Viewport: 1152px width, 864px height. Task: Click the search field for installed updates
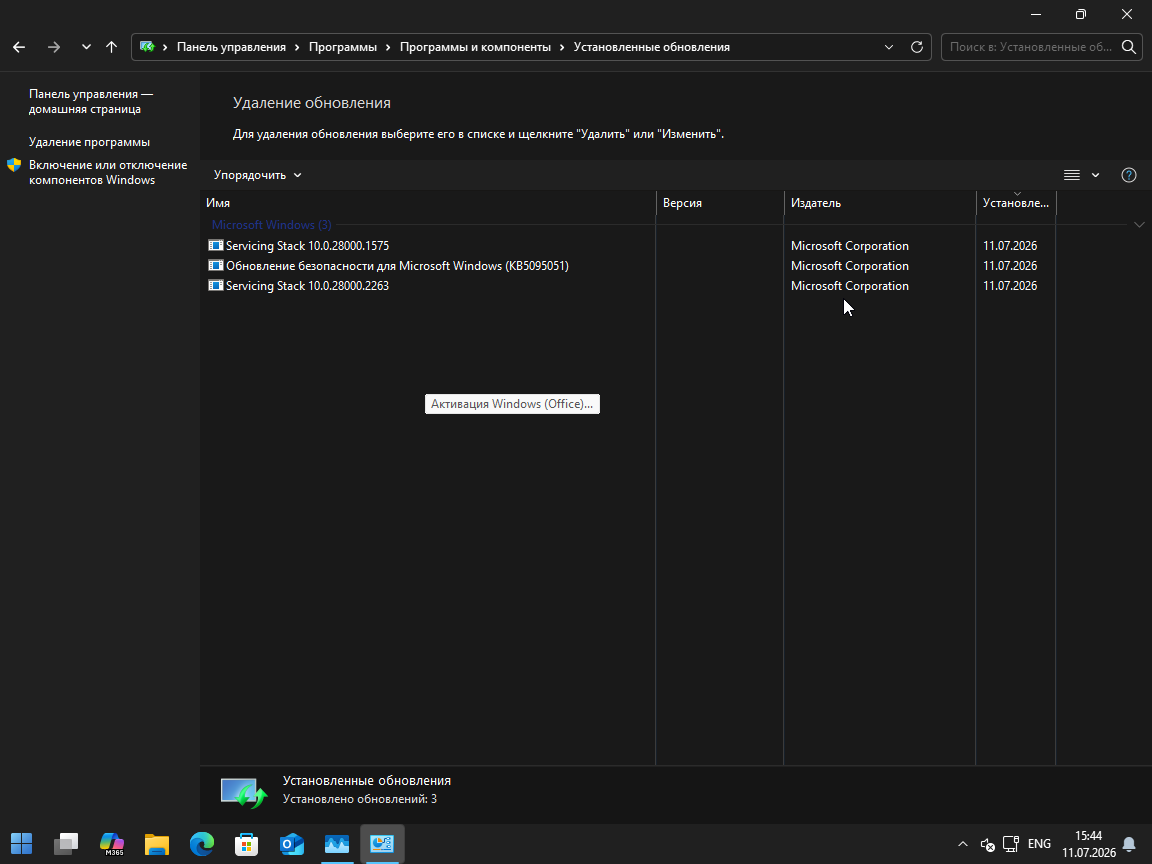(1032, 47)
